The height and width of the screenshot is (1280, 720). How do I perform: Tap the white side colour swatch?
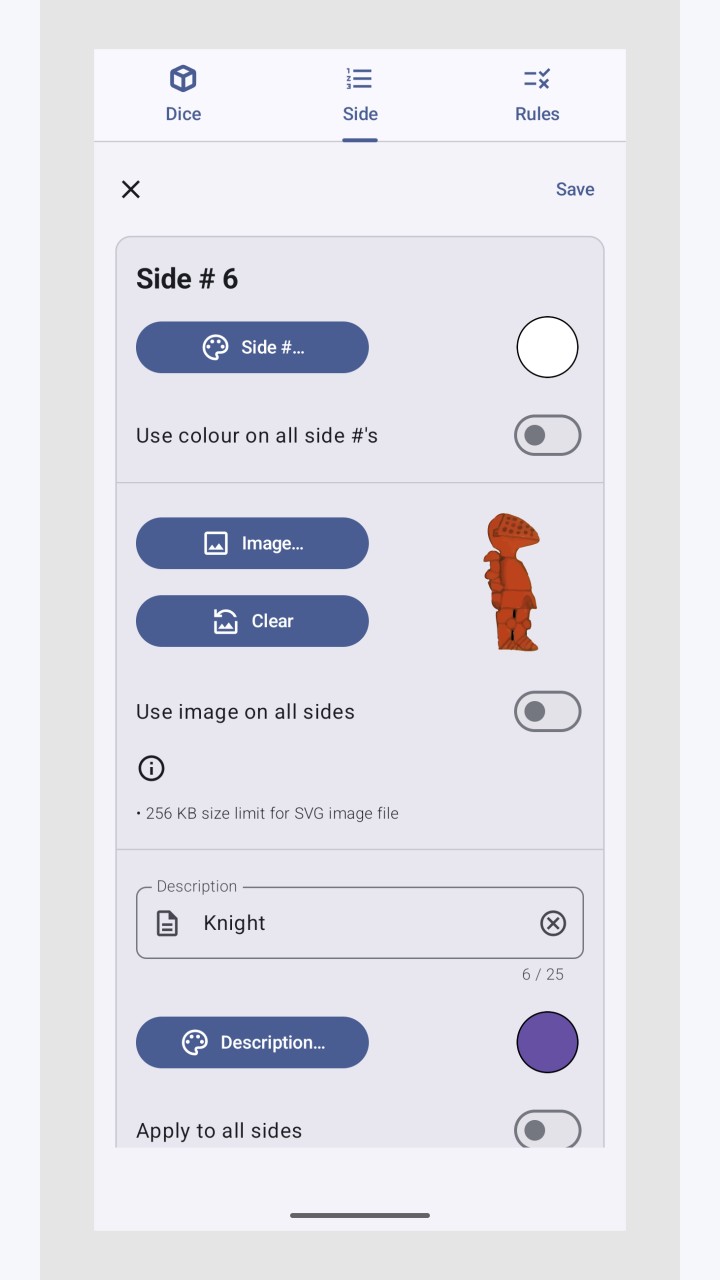pos(547,347)
